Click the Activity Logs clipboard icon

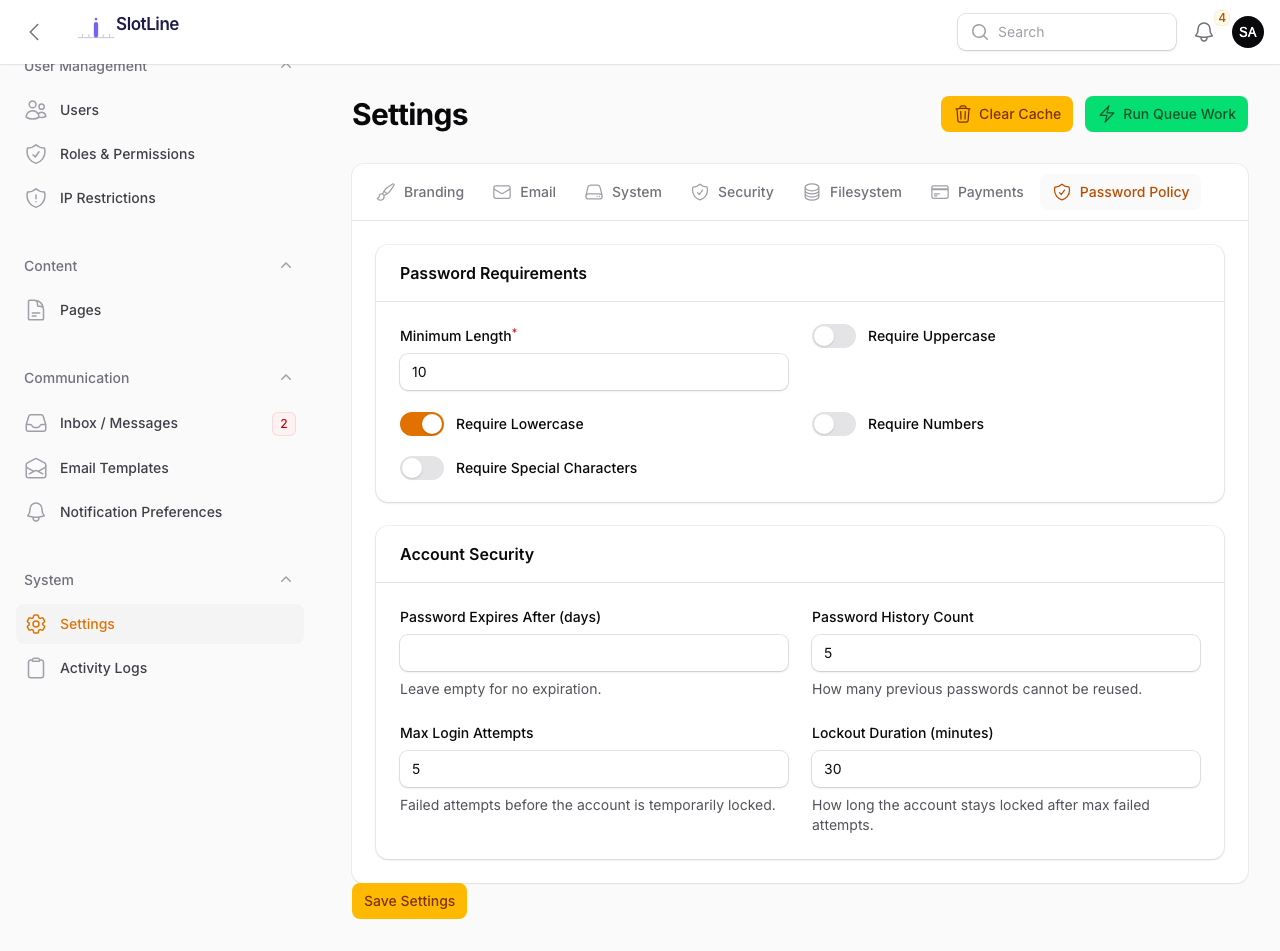coord(36,668)
